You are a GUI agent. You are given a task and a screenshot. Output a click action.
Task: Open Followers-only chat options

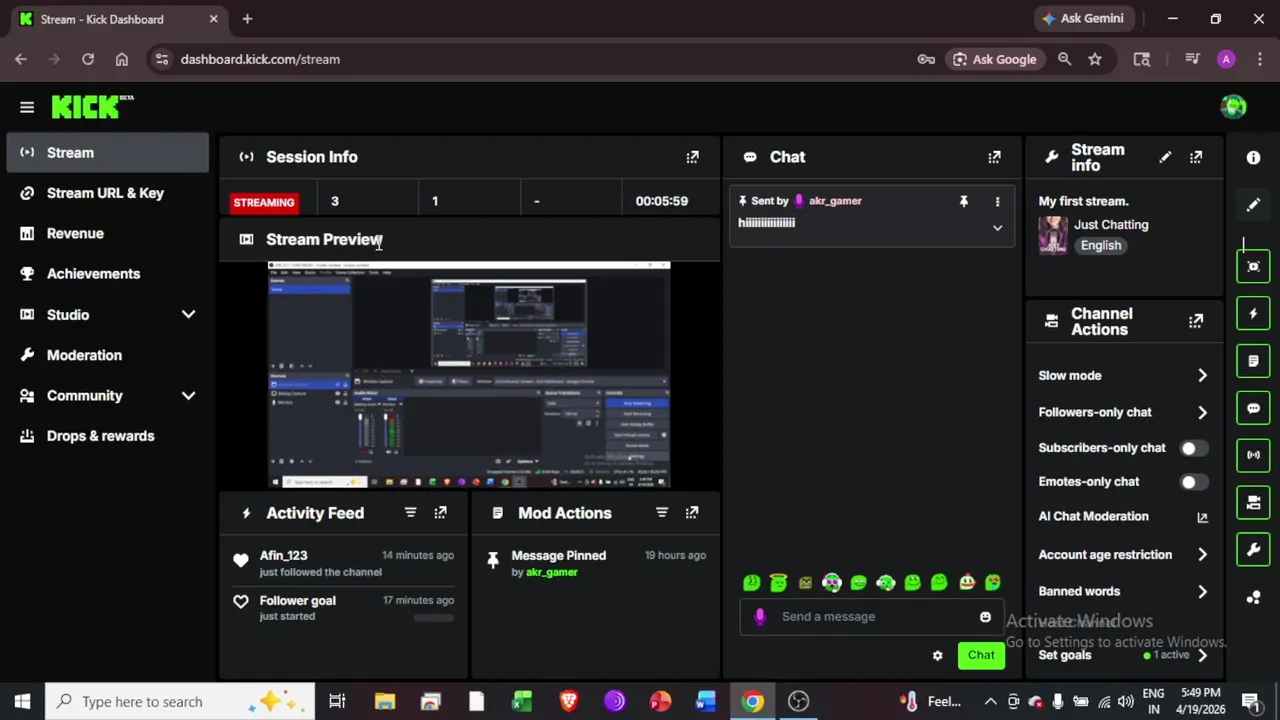point(1123,412)
